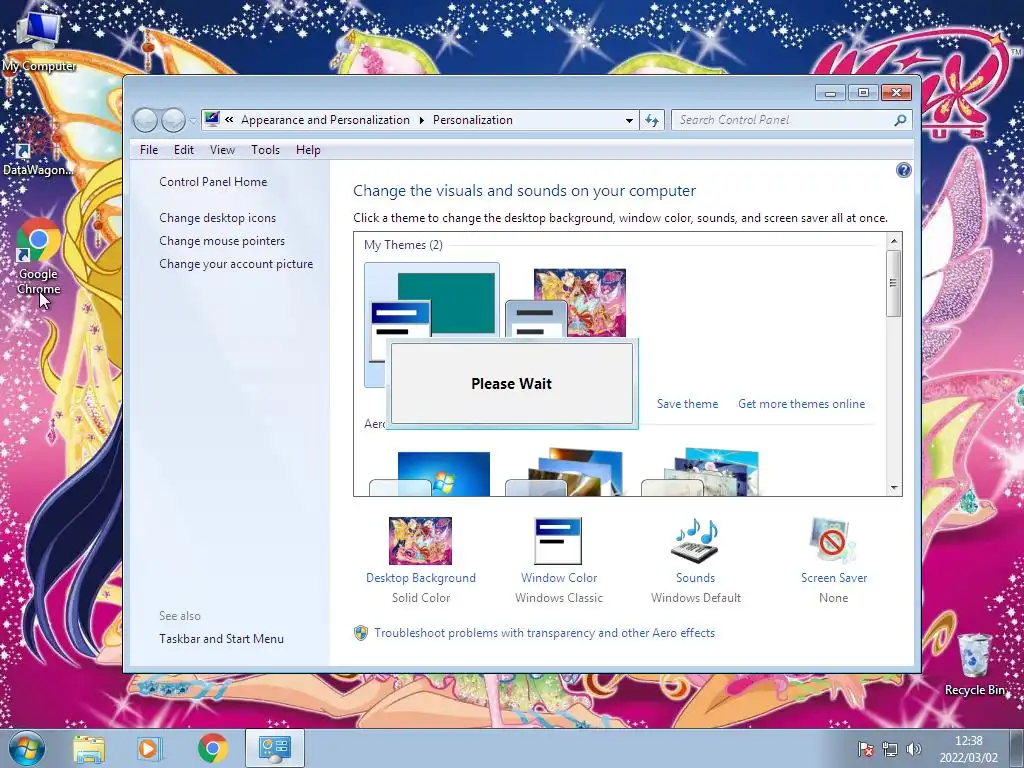
Task: Click the forward navigation arrow
Action: pyautogui.click(x=173, y=120)
